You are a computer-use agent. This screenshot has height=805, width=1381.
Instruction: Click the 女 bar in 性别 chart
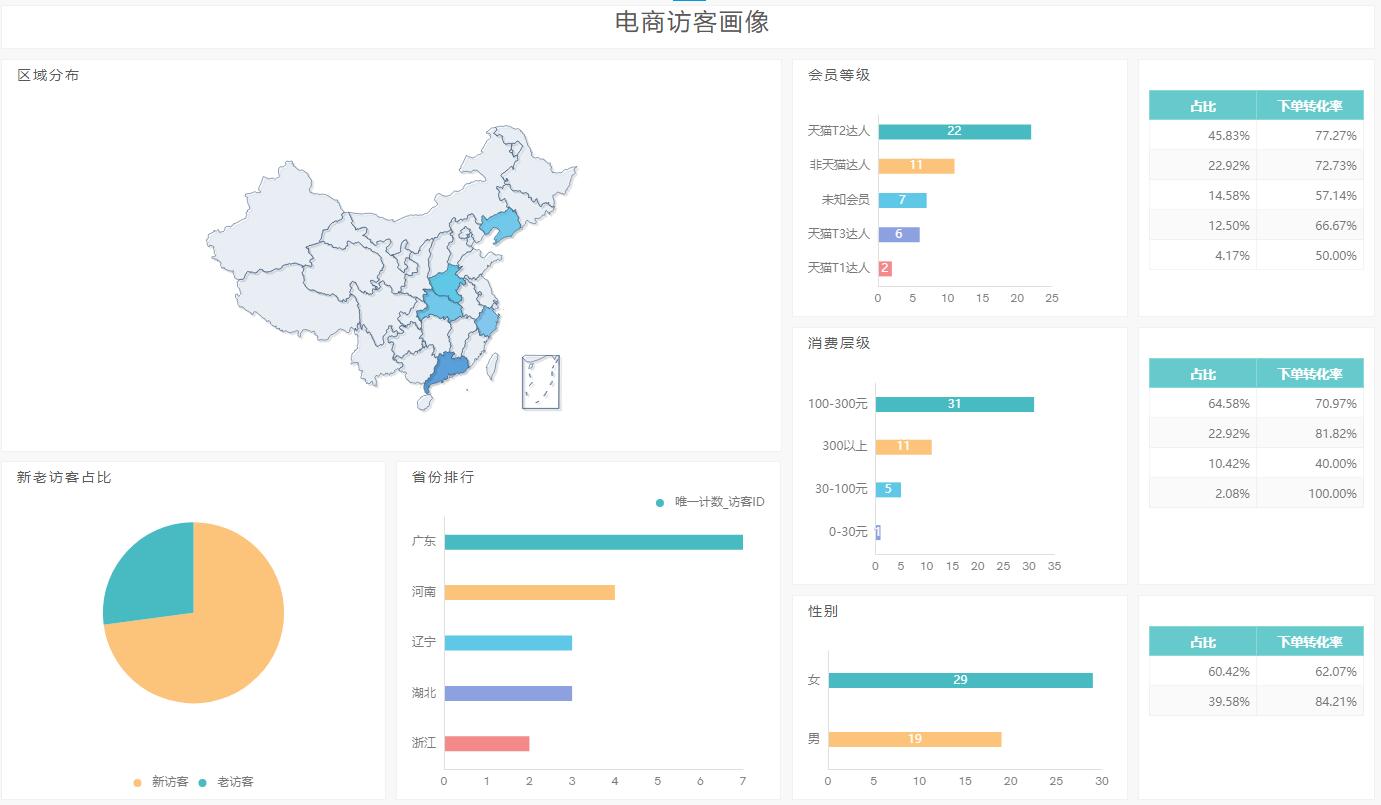[960, 680]
